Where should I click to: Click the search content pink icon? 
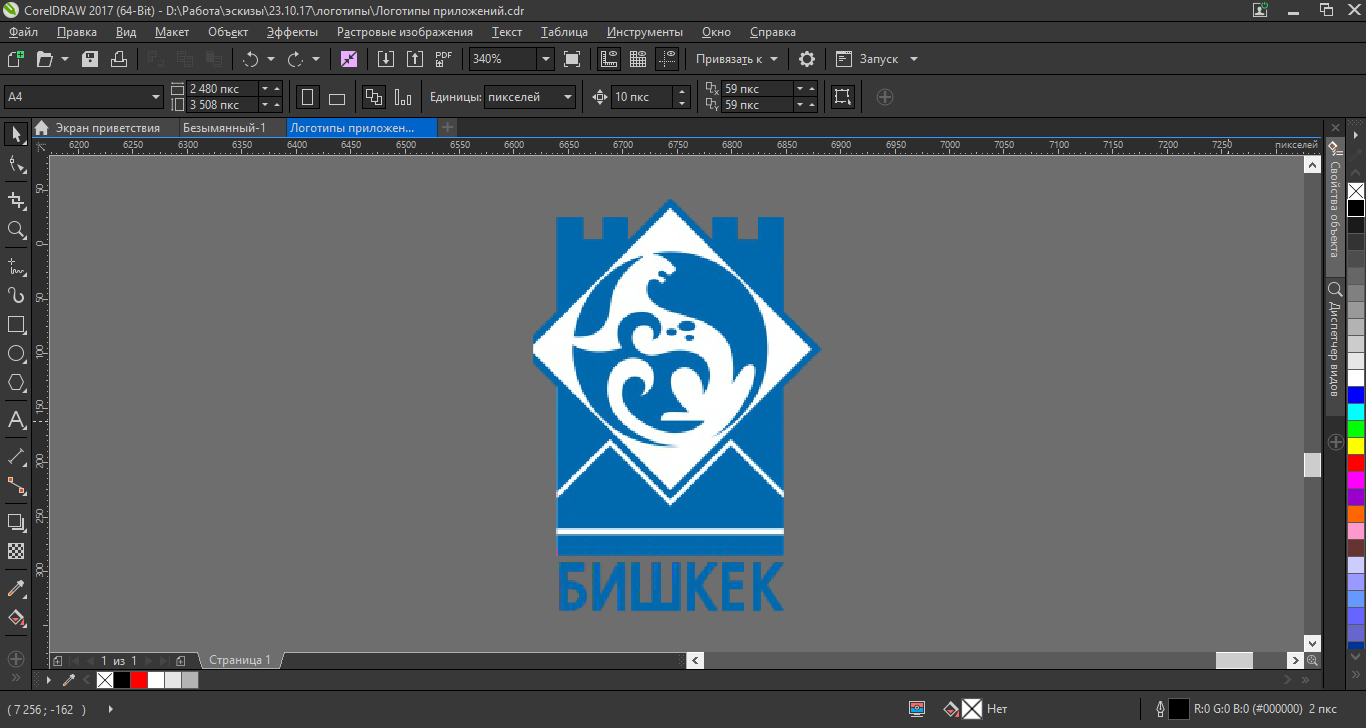coord(349,59)
